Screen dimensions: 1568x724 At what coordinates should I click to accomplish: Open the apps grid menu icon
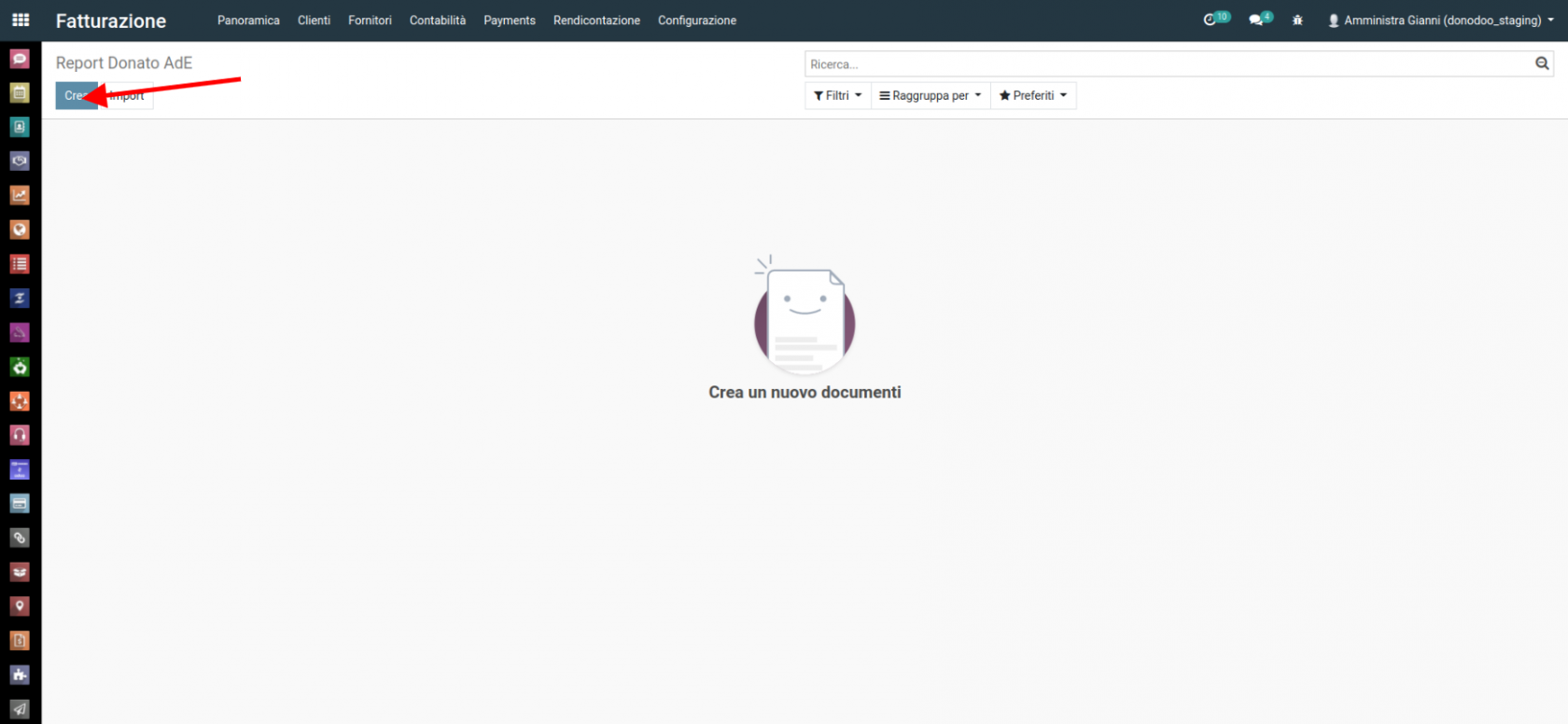coord(21,20)
